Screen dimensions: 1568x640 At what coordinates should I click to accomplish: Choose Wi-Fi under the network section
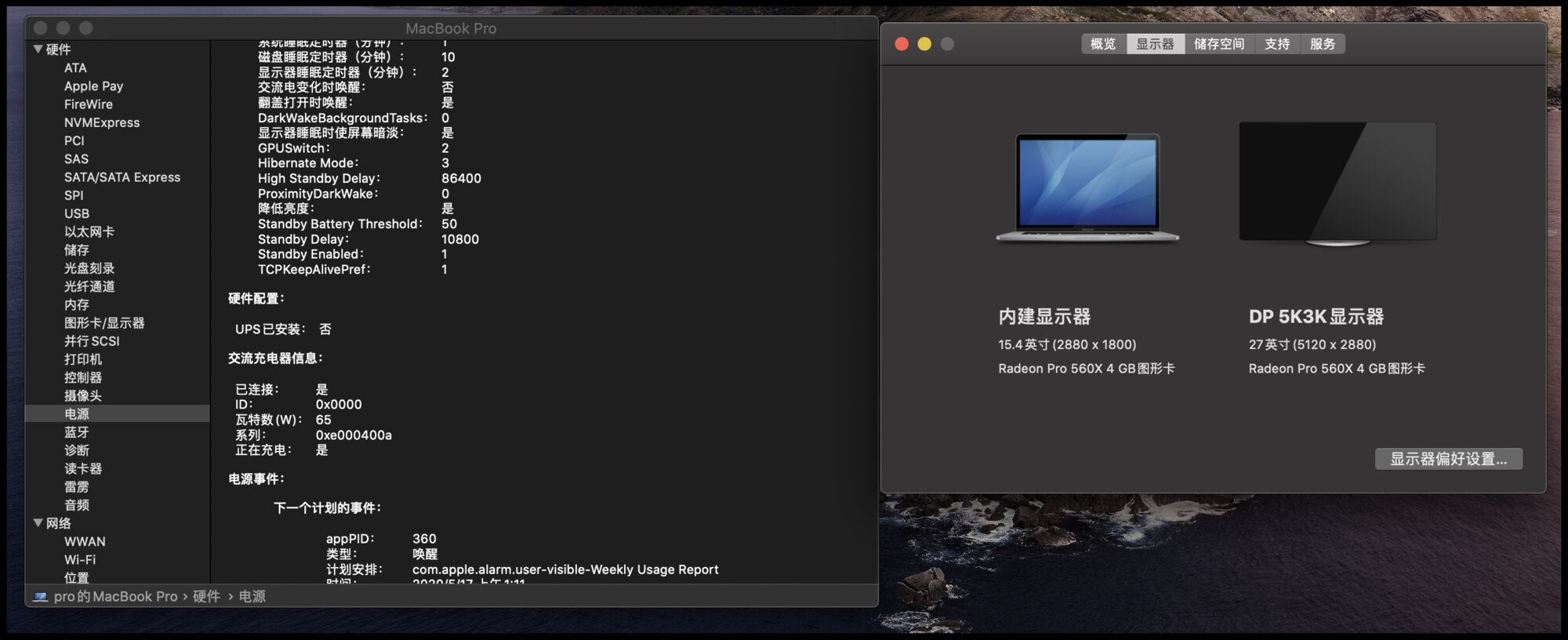click(80, 559)
